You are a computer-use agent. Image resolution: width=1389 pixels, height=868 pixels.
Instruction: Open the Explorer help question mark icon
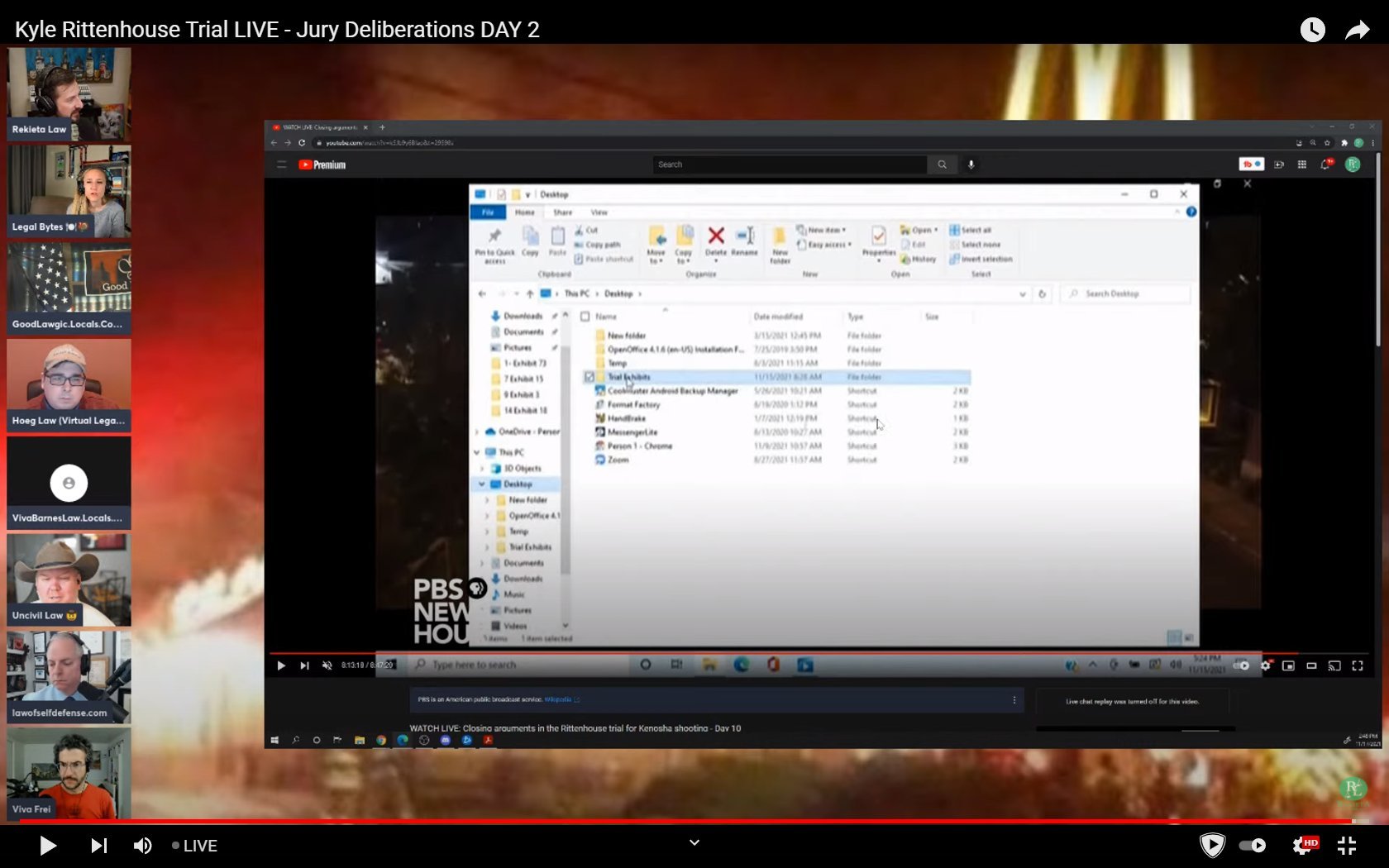(1191, 212)
